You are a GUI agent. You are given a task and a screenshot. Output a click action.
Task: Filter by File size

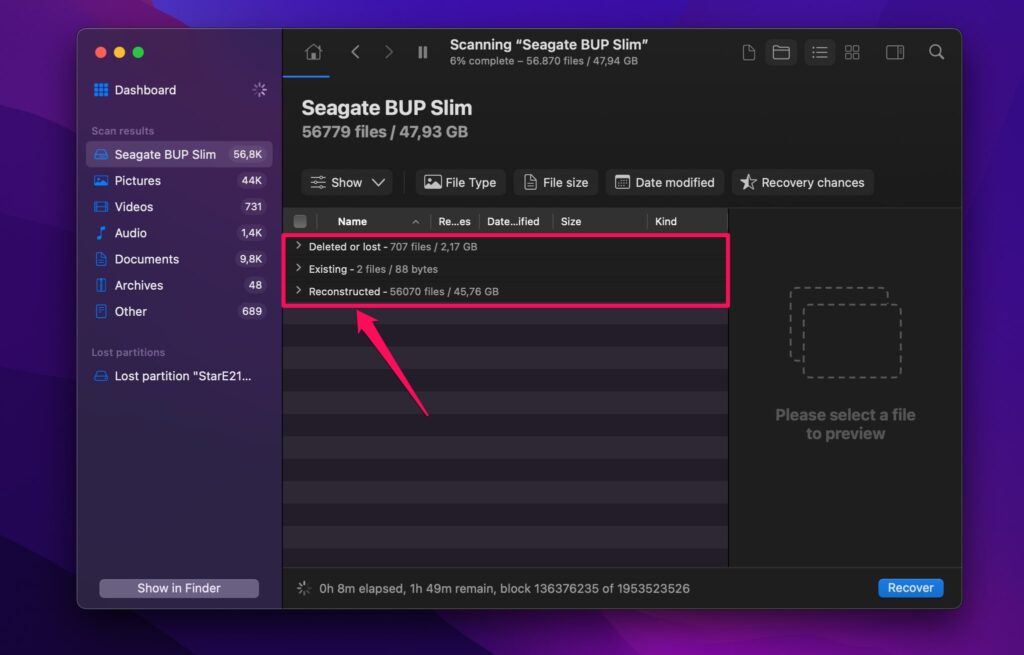click(556, 182)
